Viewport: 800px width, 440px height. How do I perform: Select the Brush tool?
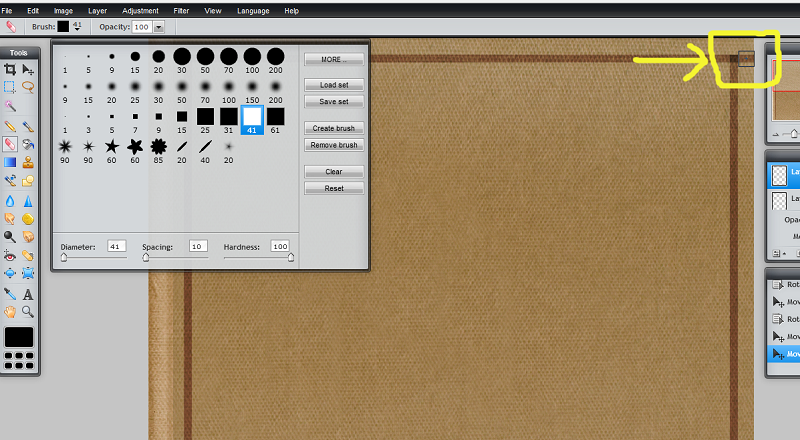pos(28,126)
